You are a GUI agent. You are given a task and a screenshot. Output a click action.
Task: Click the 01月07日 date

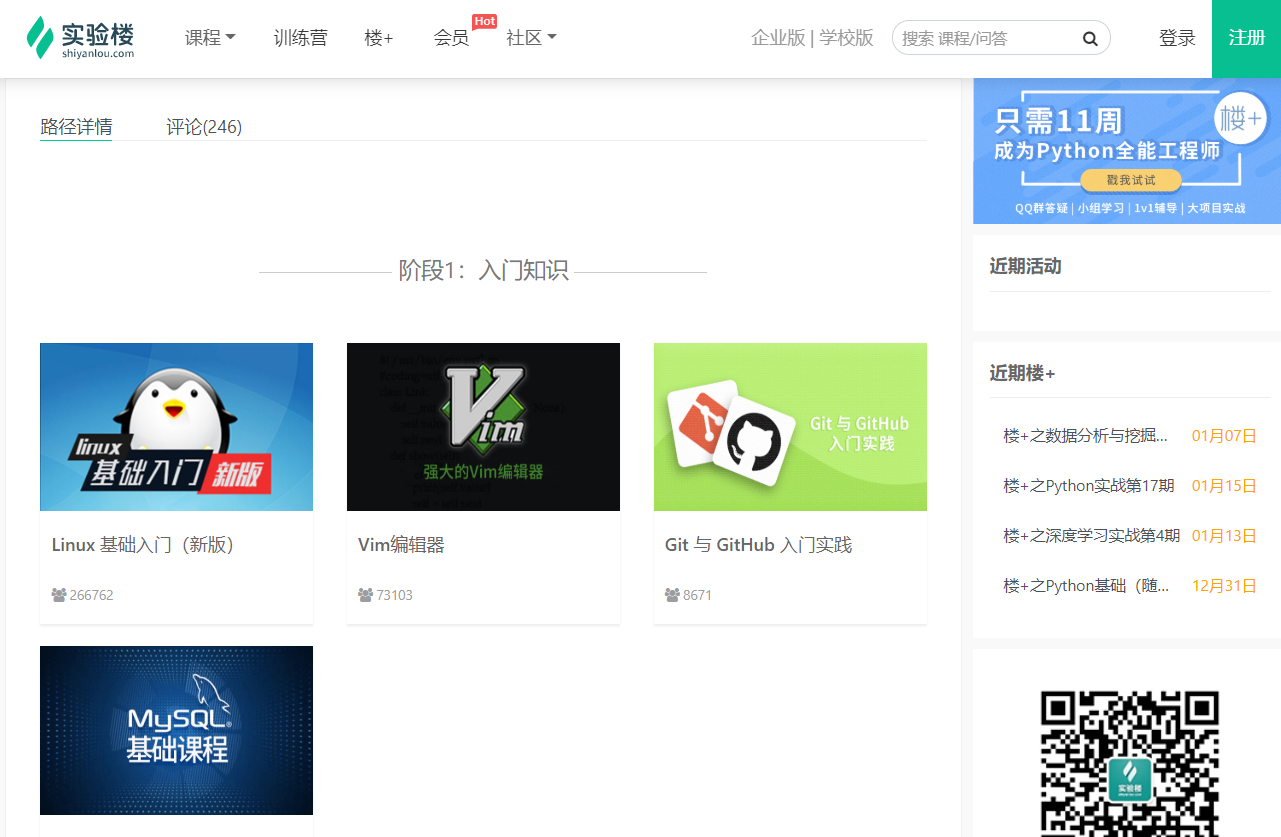click(x=1224, y=436)
